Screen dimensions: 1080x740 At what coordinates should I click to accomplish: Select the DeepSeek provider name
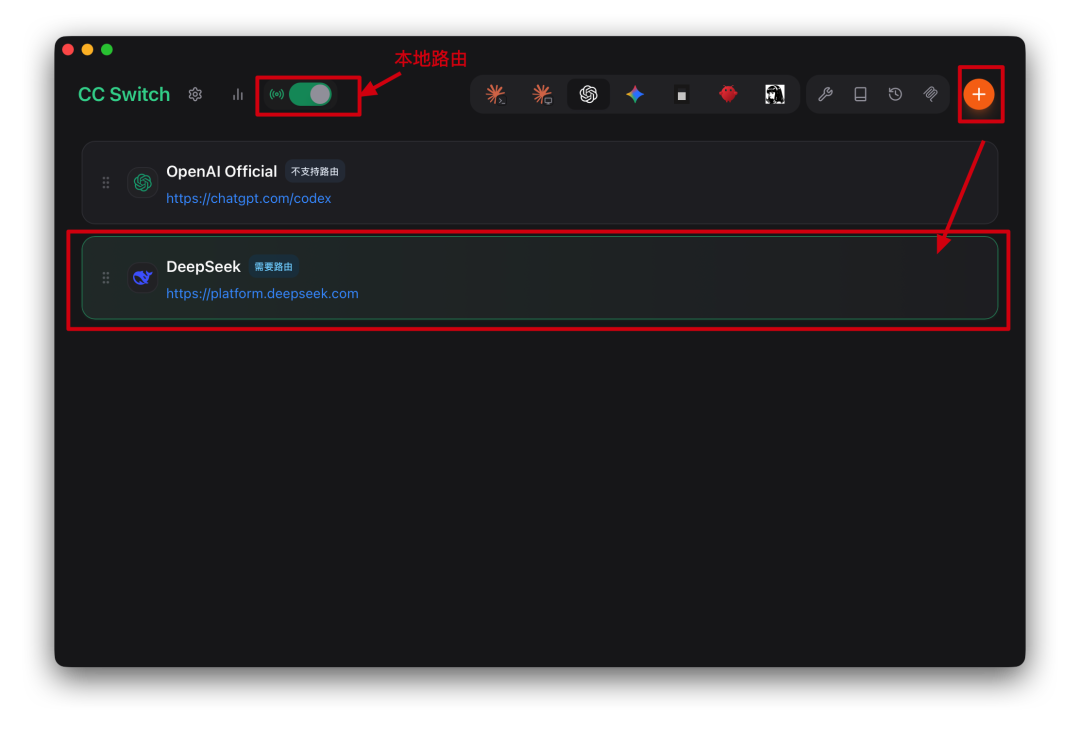[203, 267]
